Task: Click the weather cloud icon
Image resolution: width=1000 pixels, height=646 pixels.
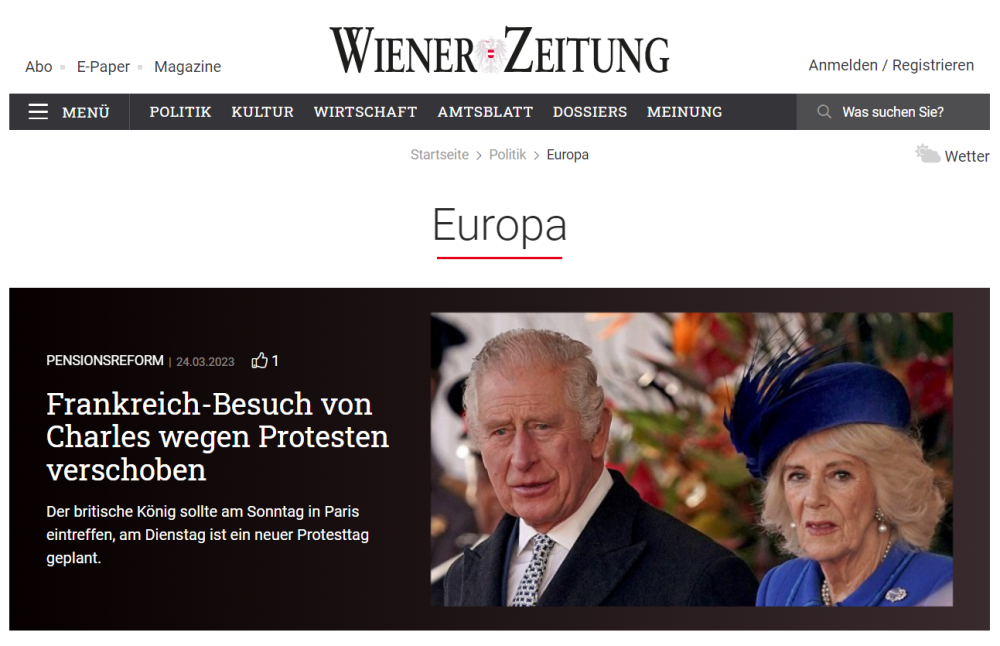Action: [x=927, y=154]
